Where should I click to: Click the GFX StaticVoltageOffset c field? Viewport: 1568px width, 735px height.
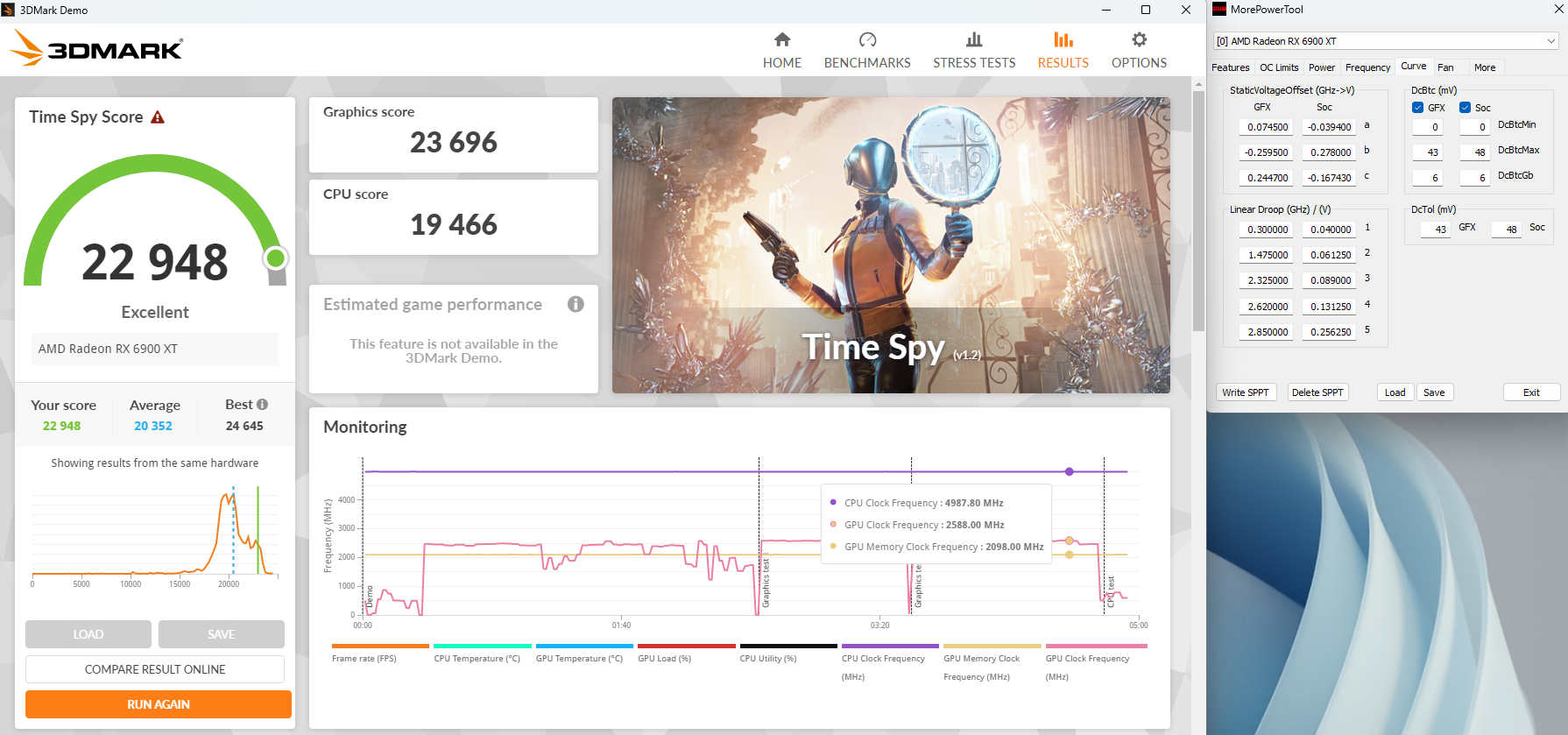[1266, 178]
